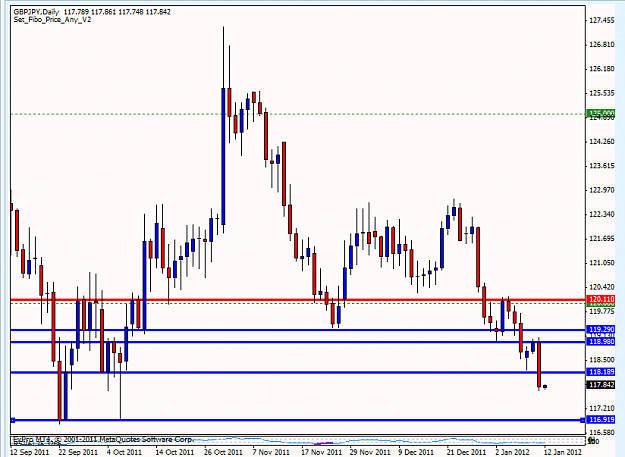Click the 123.615 price axis label

(601, 166)
